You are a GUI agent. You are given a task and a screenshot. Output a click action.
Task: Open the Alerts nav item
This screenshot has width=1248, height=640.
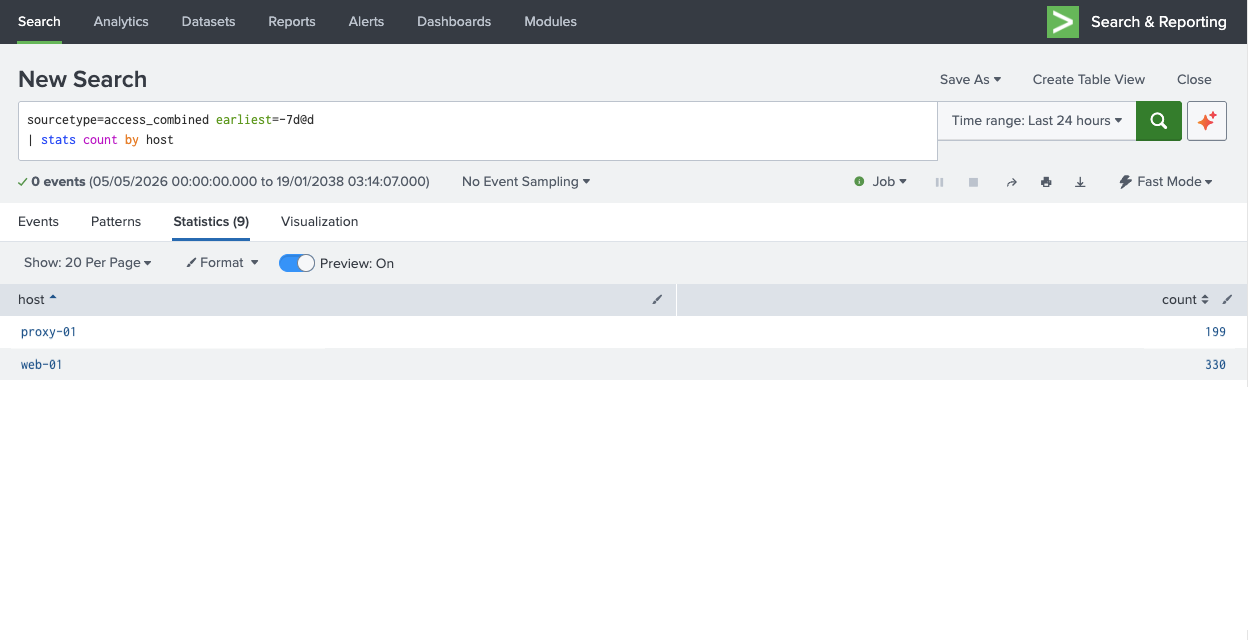click(x=366, y=21)
